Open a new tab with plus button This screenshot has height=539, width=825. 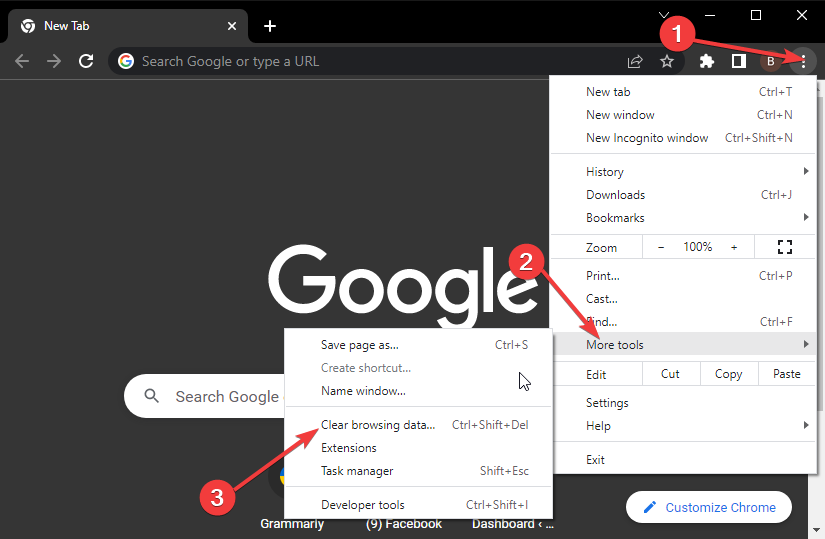pos(270,26)
